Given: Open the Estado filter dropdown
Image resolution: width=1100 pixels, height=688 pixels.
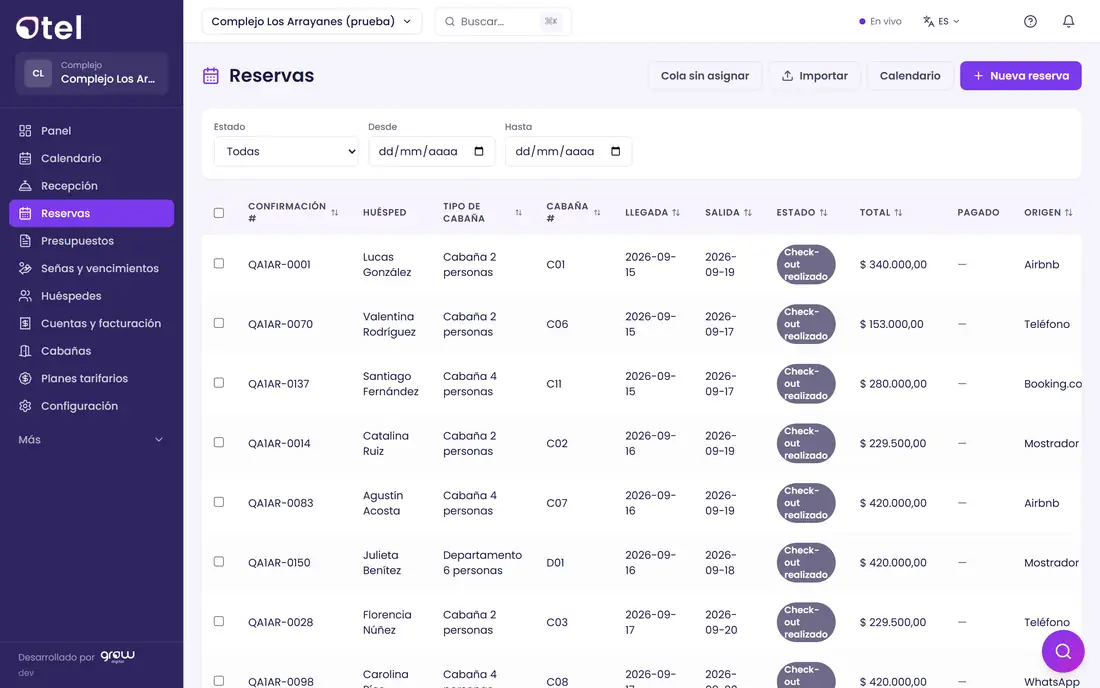Looking at the screenshot, I should point(286,151).
